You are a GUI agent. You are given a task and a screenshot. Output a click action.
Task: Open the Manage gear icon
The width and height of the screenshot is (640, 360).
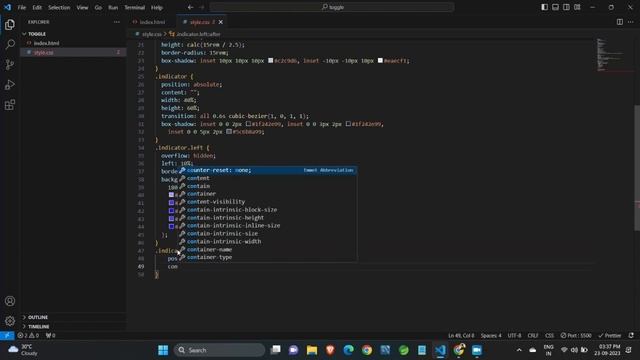click(10, 321)
